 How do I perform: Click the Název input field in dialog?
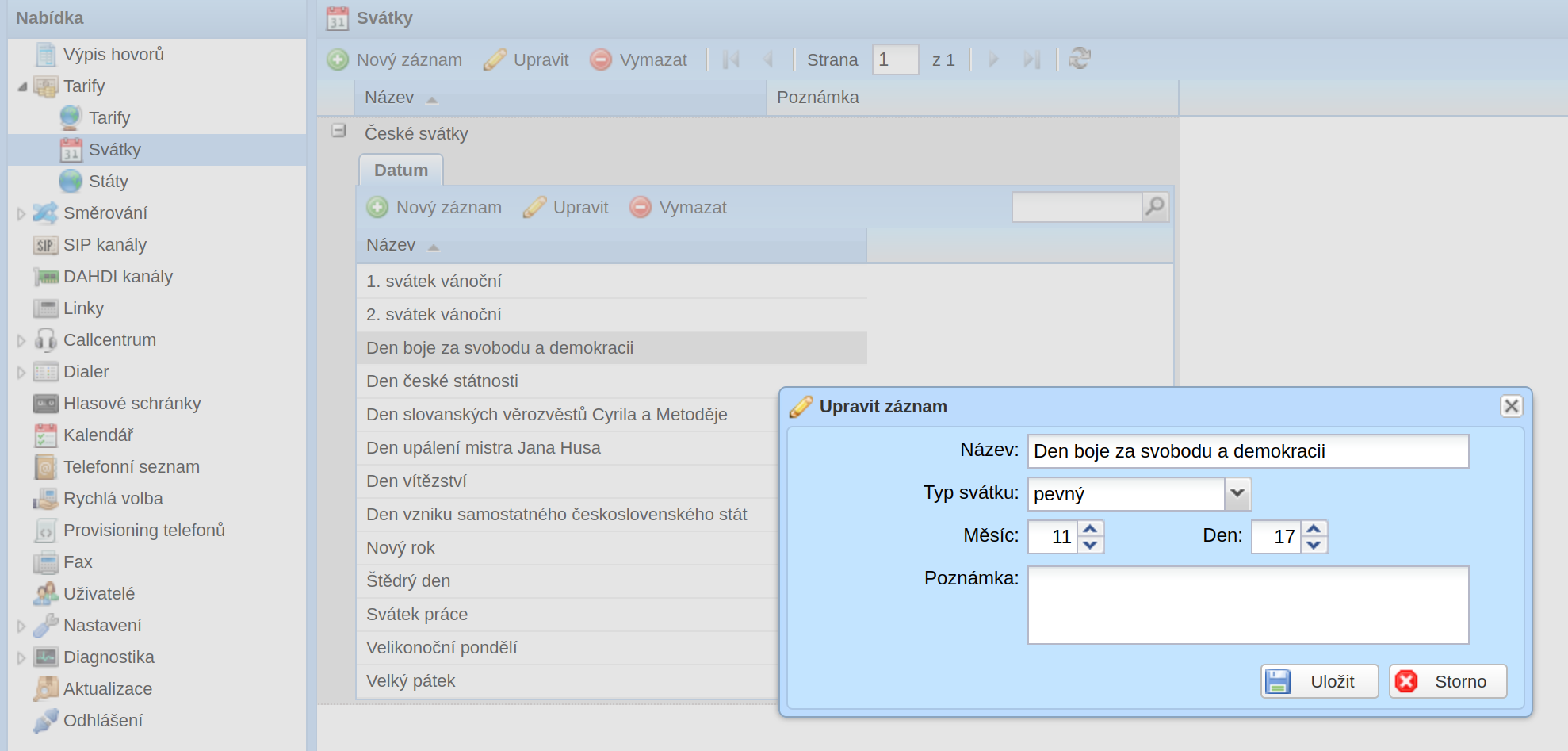(1248, 451)
